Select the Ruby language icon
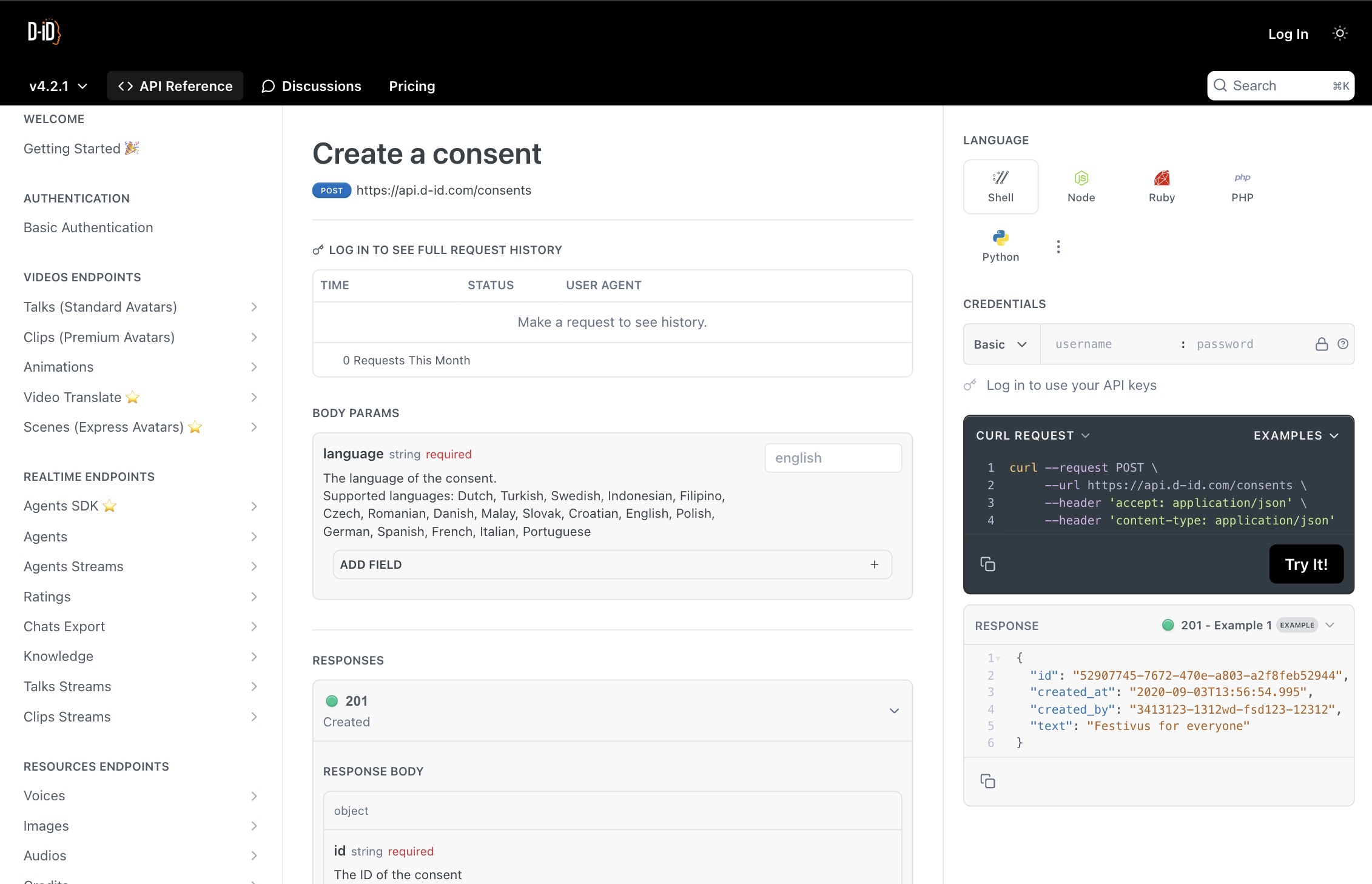1372x884 pixels. coord(1162,187)
